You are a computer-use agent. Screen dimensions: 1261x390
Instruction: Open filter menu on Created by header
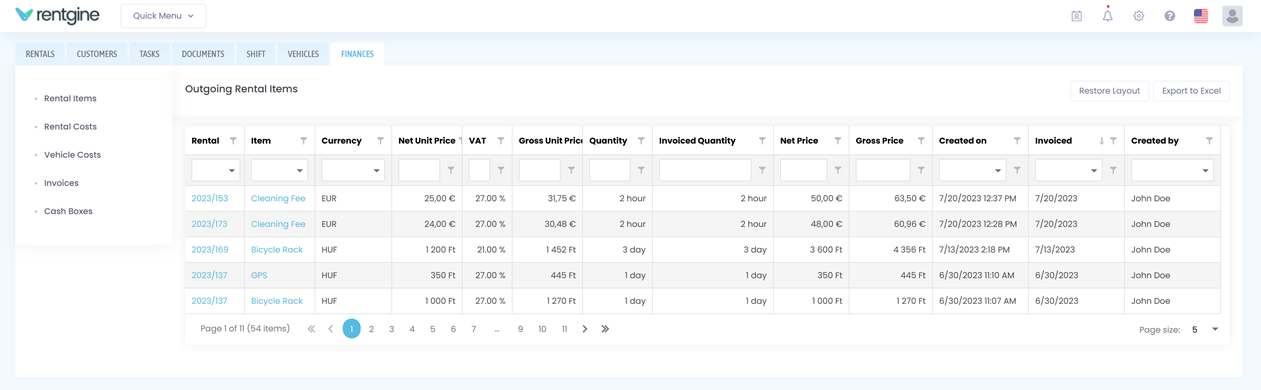1209,141
